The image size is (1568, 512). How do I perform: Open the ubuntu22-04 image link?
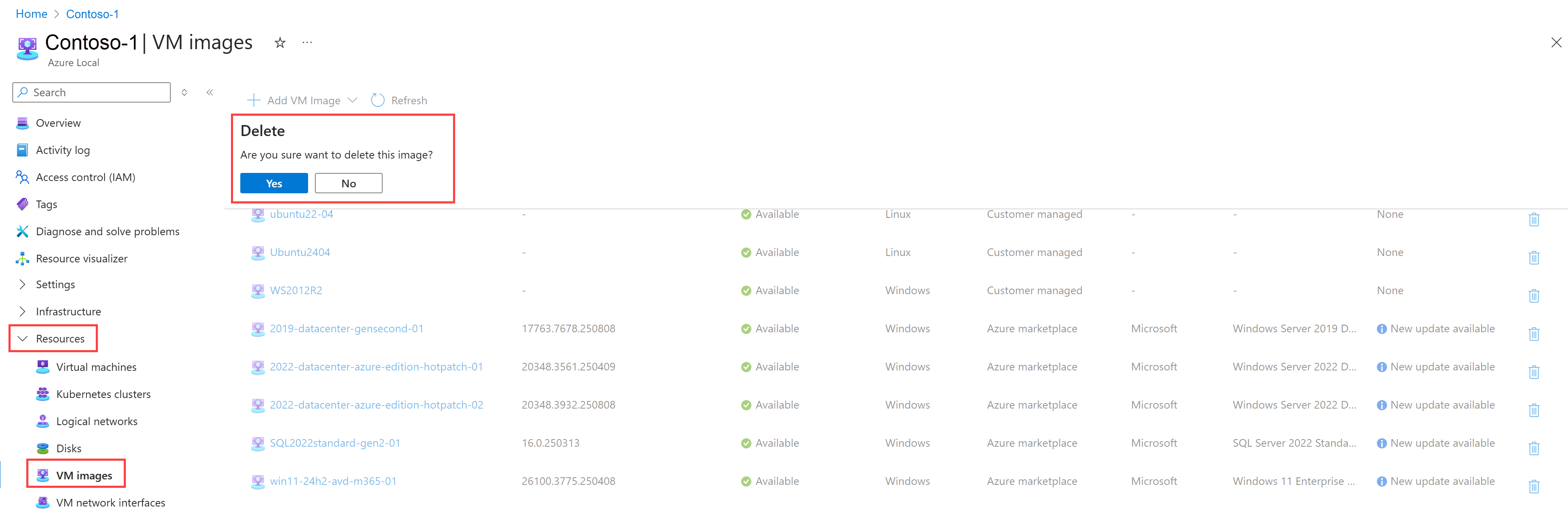(x=301, y=214)
